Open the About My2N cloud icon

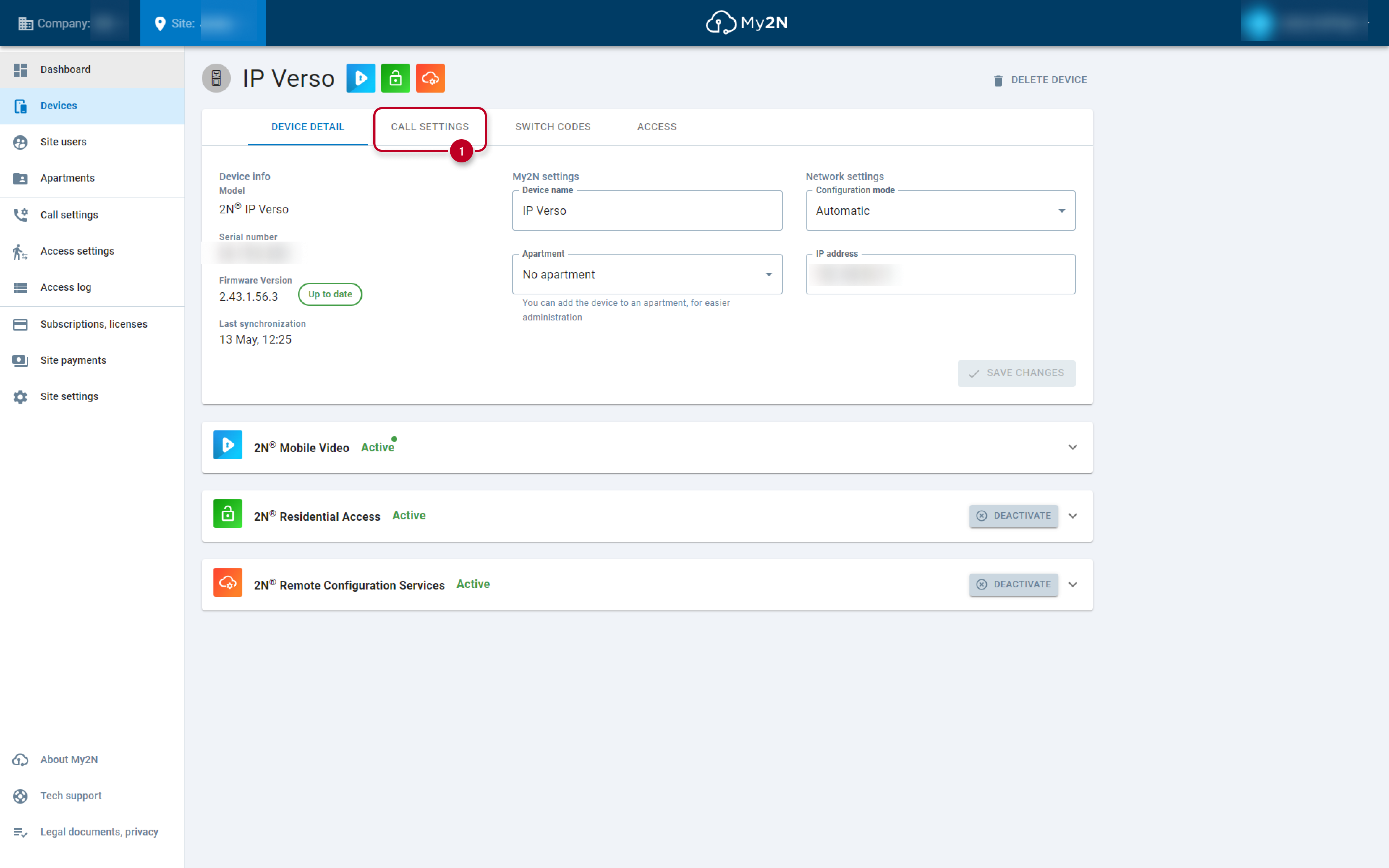coord(20,759)
